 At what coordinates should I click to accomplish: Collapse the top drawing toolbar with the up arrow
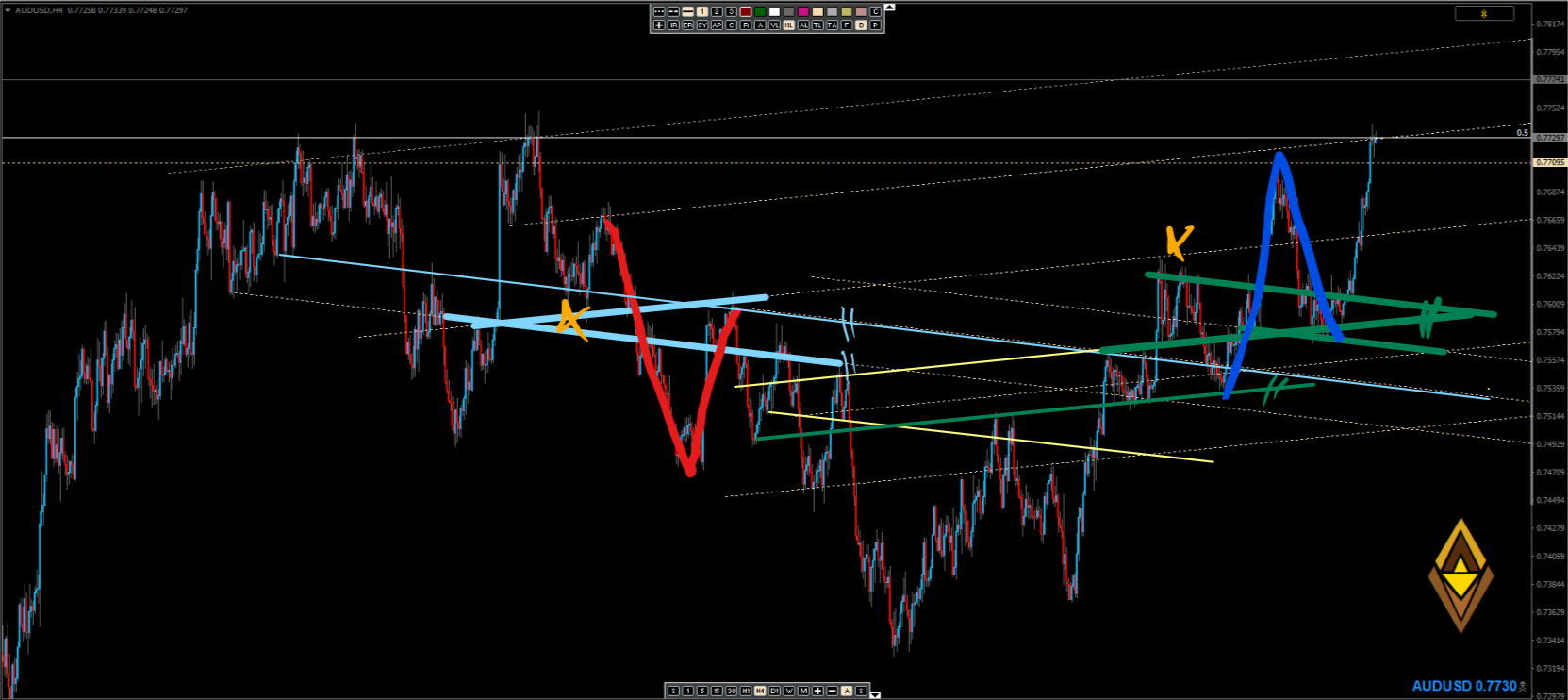(x=890, y=8)
